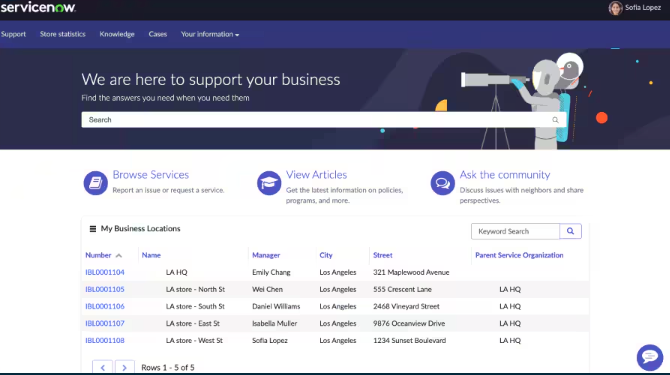The image size is (670, 375).
Task: Sort by the Street column header
Action: [x=382, y=255]
